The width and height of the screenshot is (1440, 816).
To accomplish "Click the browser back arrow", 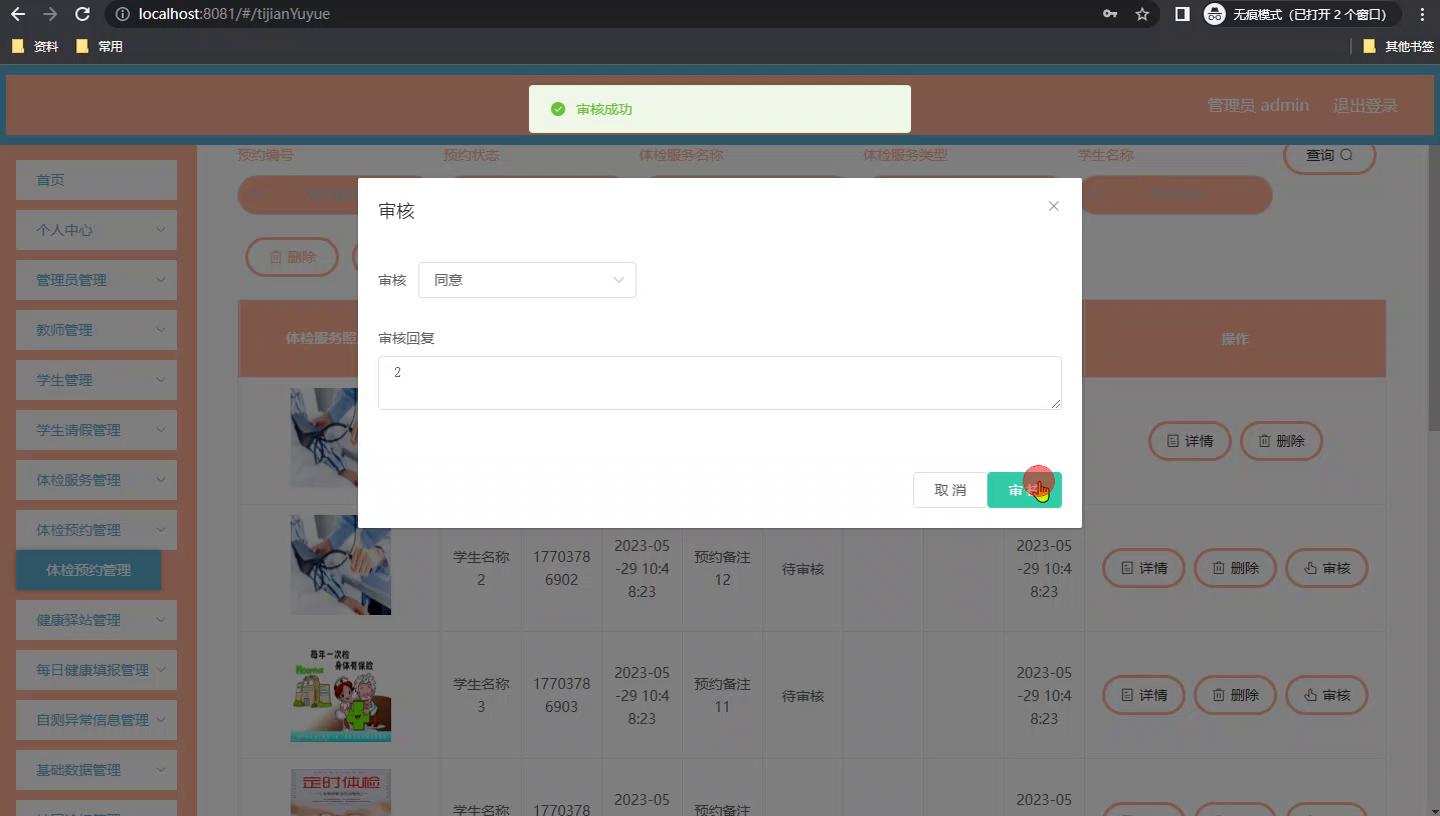I will [17, 14].
